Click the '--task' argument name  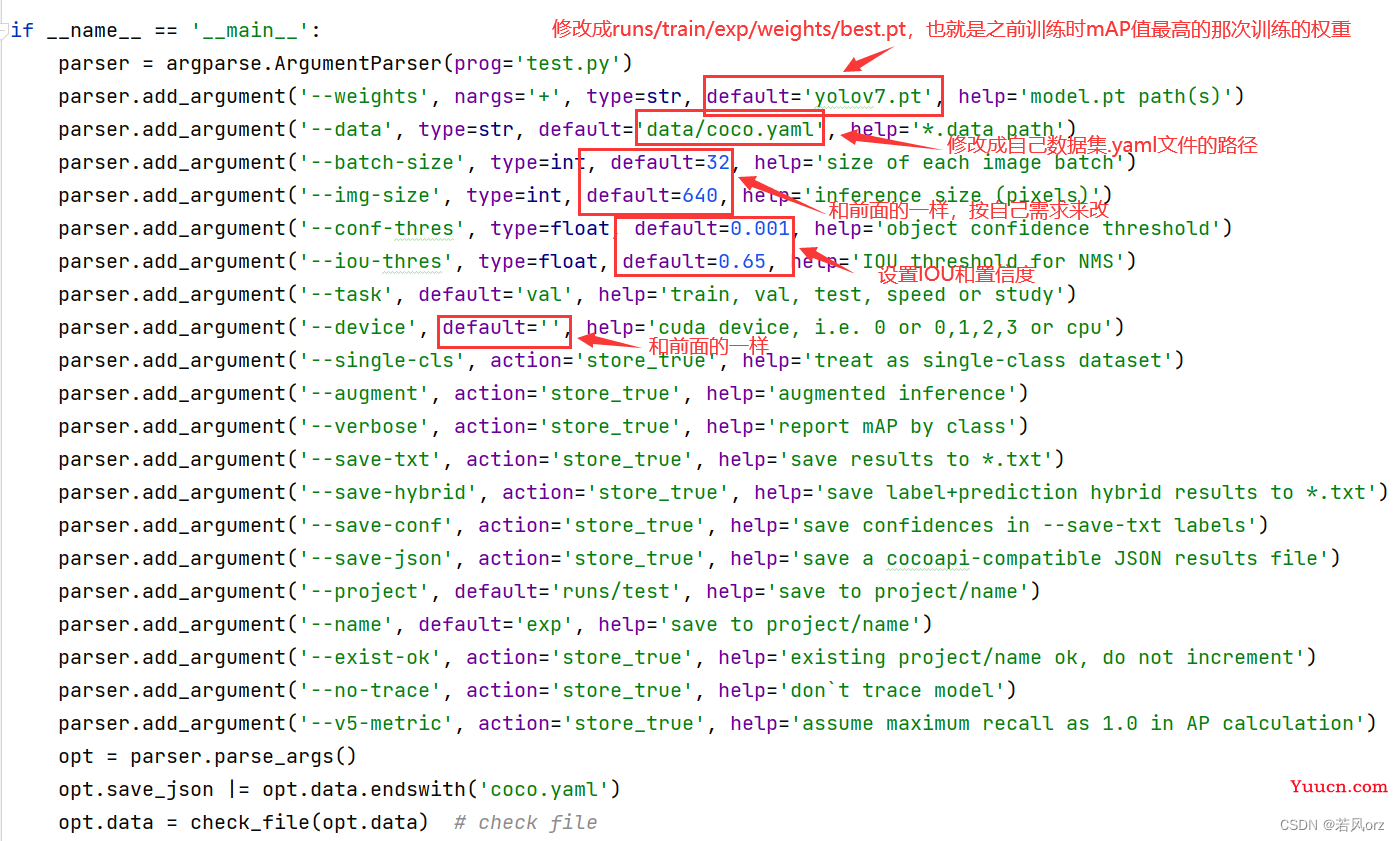[346, 294]
